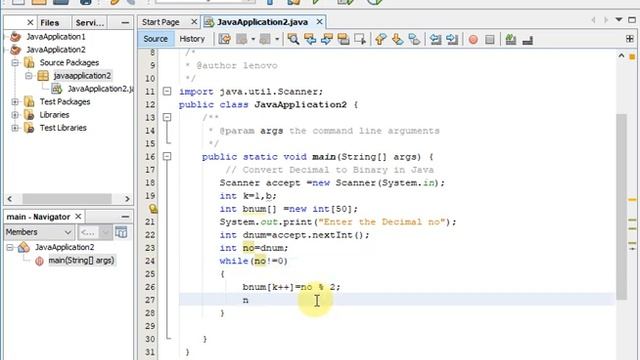The height and width of the screenshot is (360, 640).
Task: Open the document list dropdown arrow above editor
Action: pos(619,20)
